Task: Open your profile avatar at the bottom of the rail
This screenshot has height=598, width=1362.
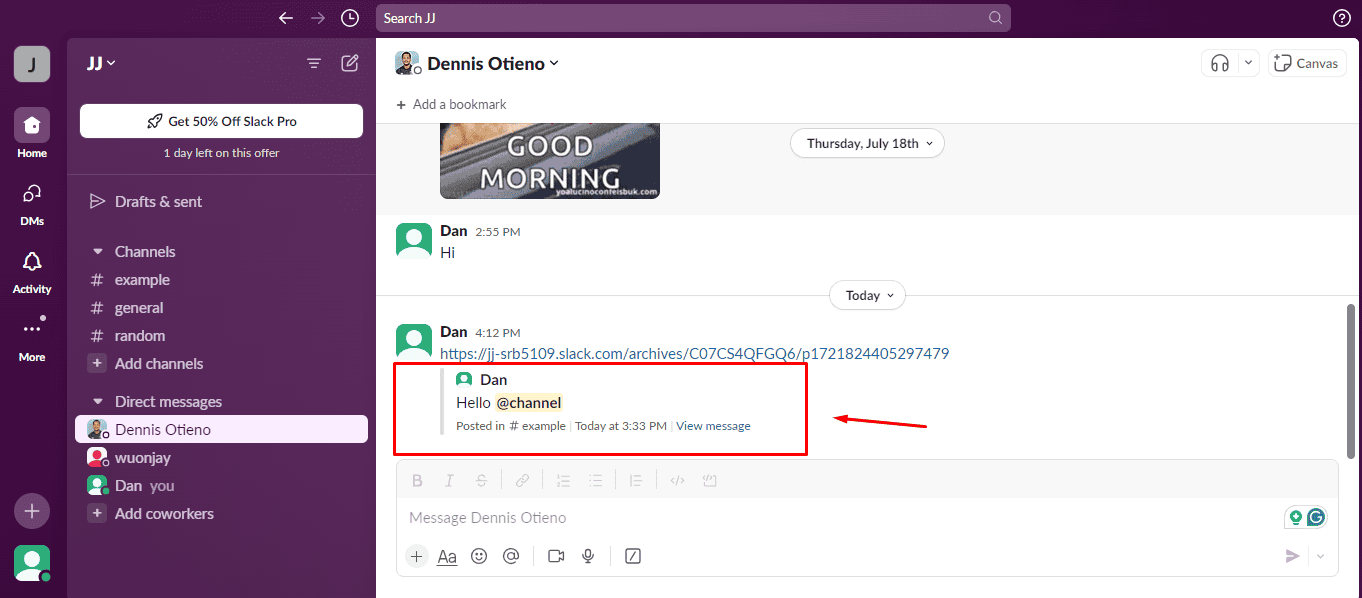Action: tap(32, 563)
